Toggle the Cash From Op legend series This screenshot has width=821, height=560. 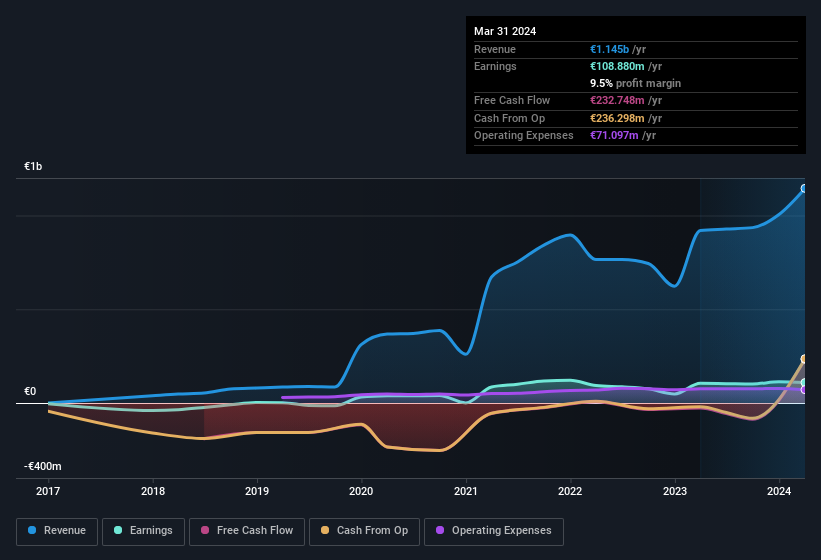click(364, 531)
